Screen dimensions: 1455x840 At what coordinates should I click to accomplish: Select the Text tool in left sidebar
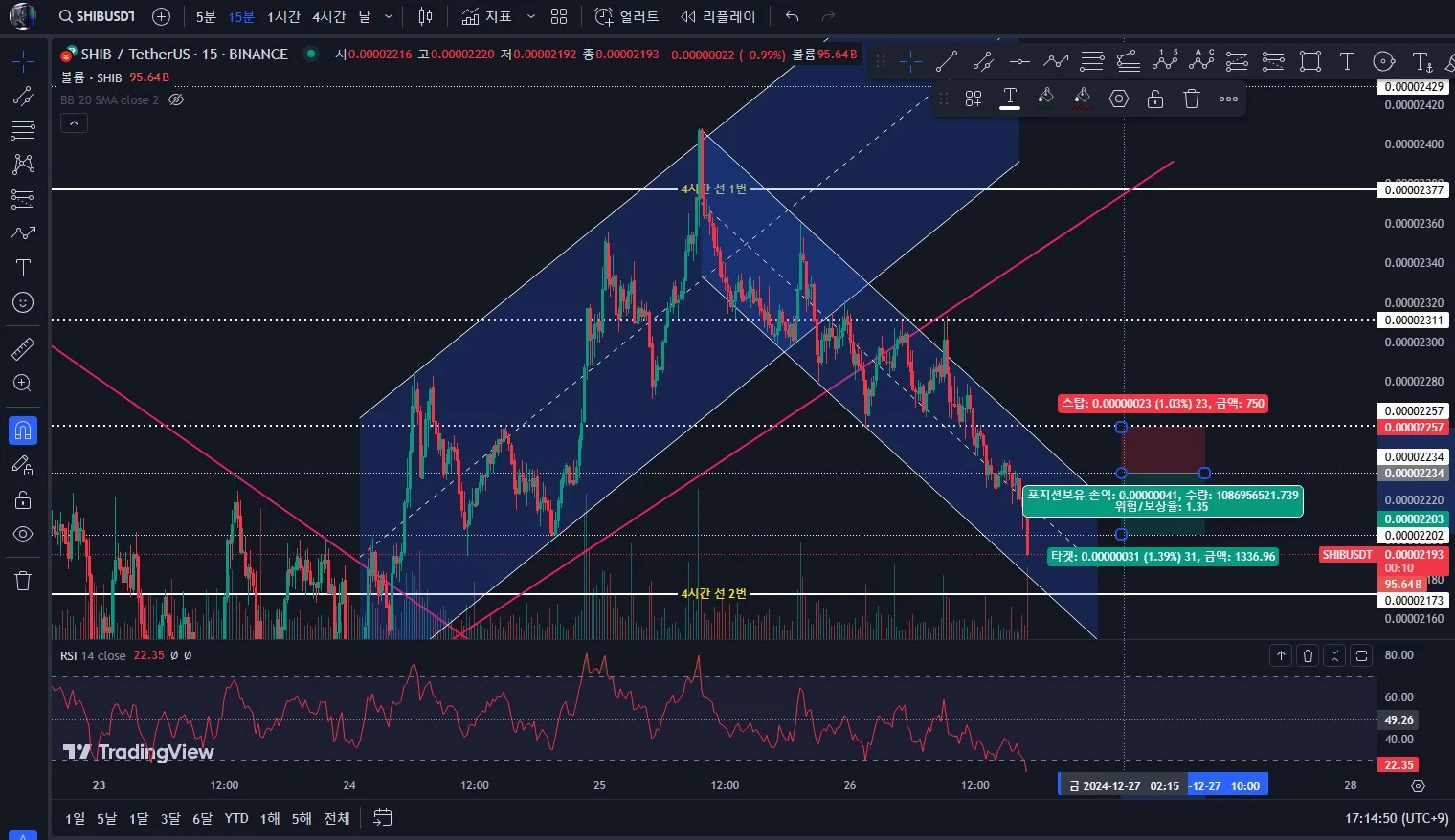(x=23, y=268)
